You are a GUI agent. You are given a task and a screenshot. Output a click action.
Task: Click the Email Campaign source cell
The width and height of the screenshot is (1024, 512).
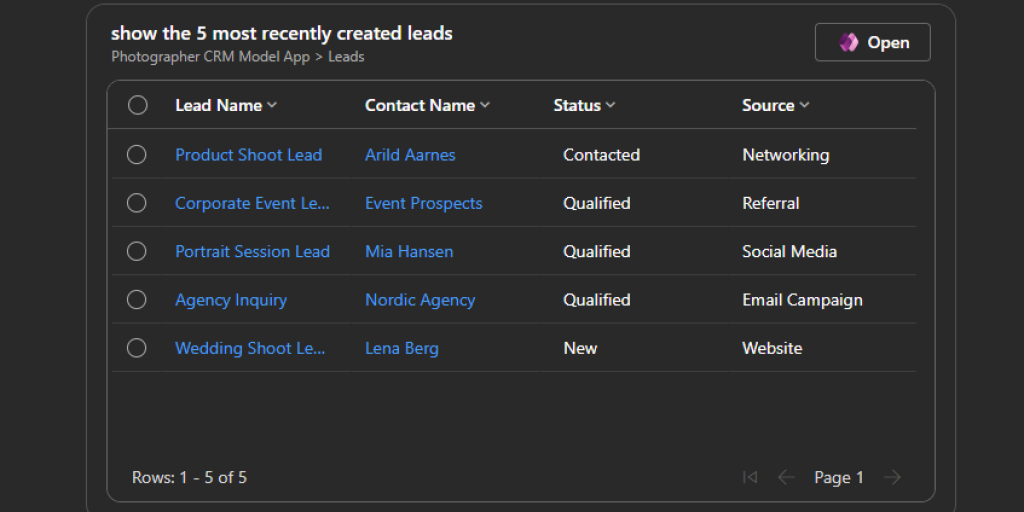click(x=802, y=300)
